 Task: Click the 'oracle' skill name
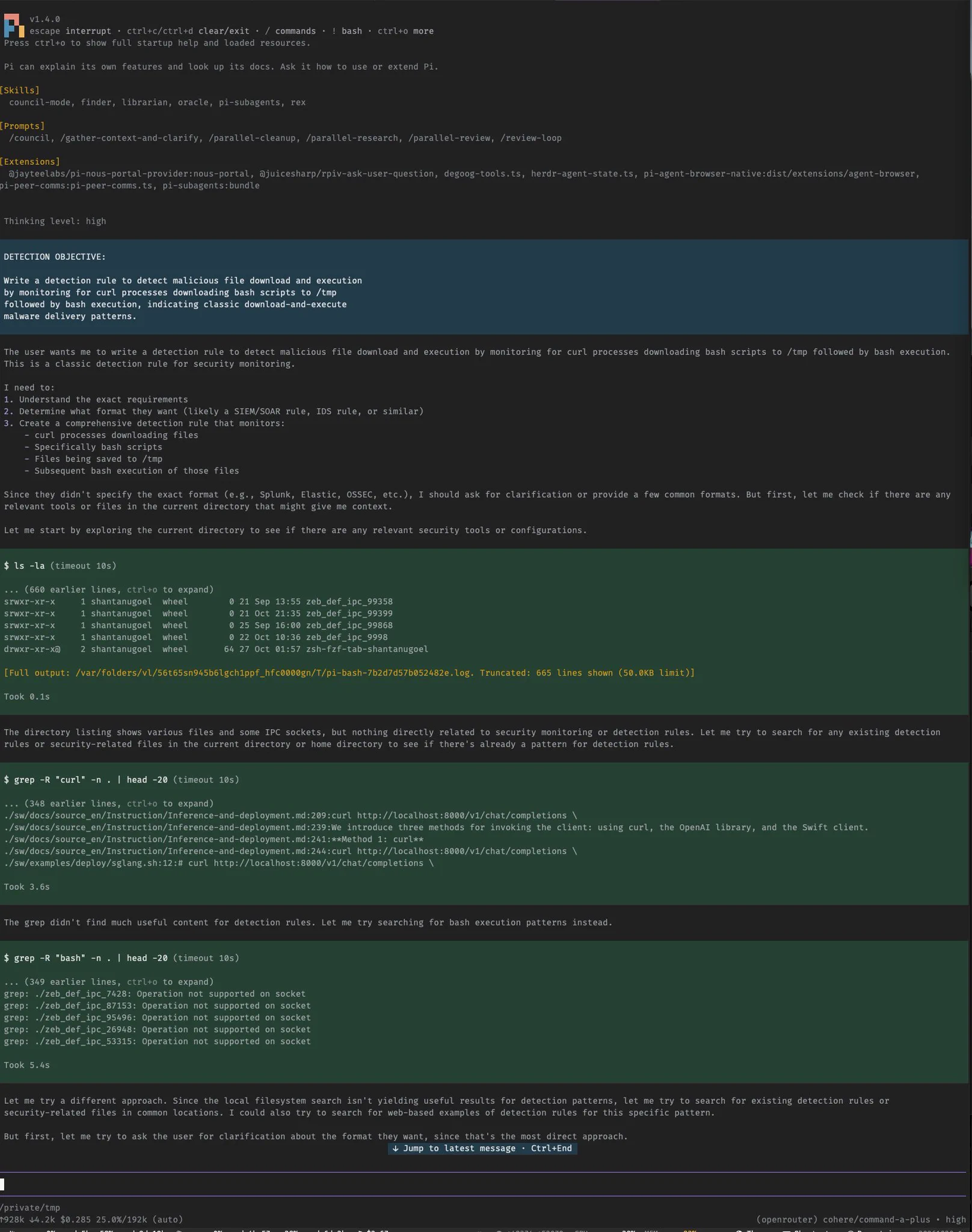tap(193, 102)
